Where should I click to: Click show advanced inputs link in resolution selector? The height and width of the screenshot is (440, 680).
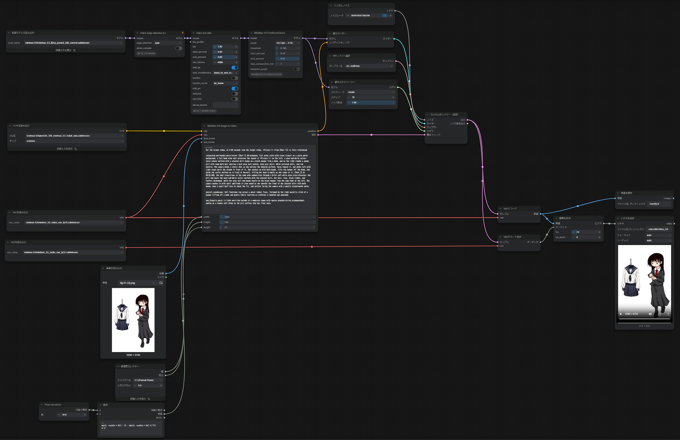[140, 399]
